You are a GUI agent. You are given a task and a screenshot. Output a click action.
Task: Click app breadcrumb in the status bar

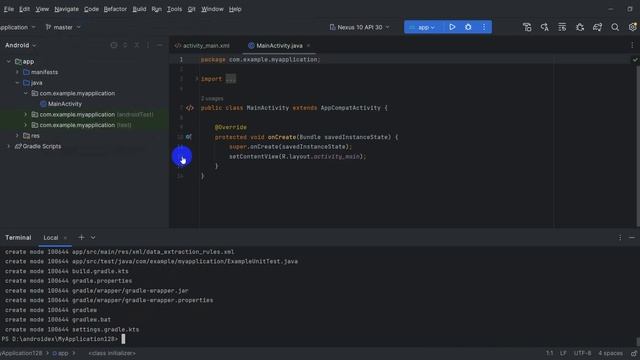(x=60, y=353)
